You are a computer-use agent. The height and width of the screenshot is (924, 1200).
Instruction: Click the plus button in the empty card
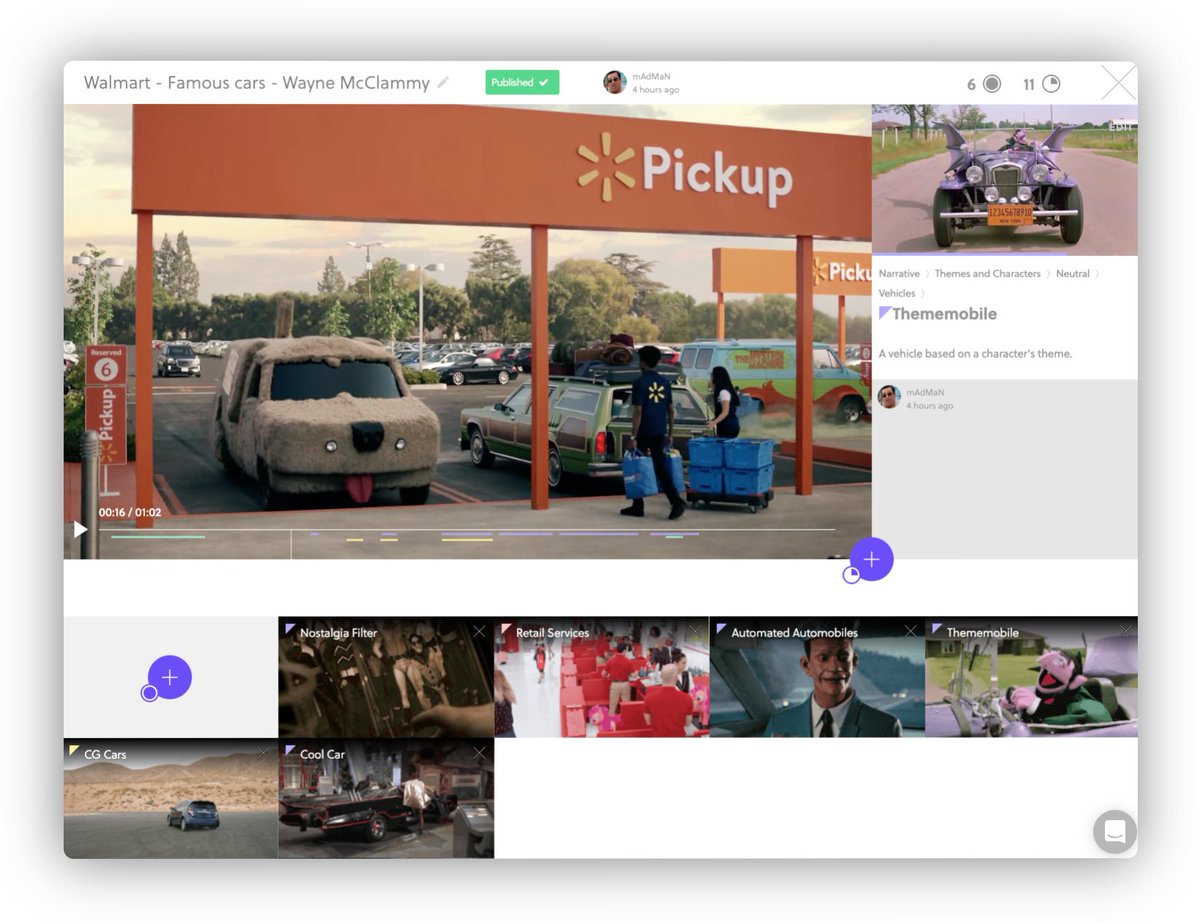170,677
